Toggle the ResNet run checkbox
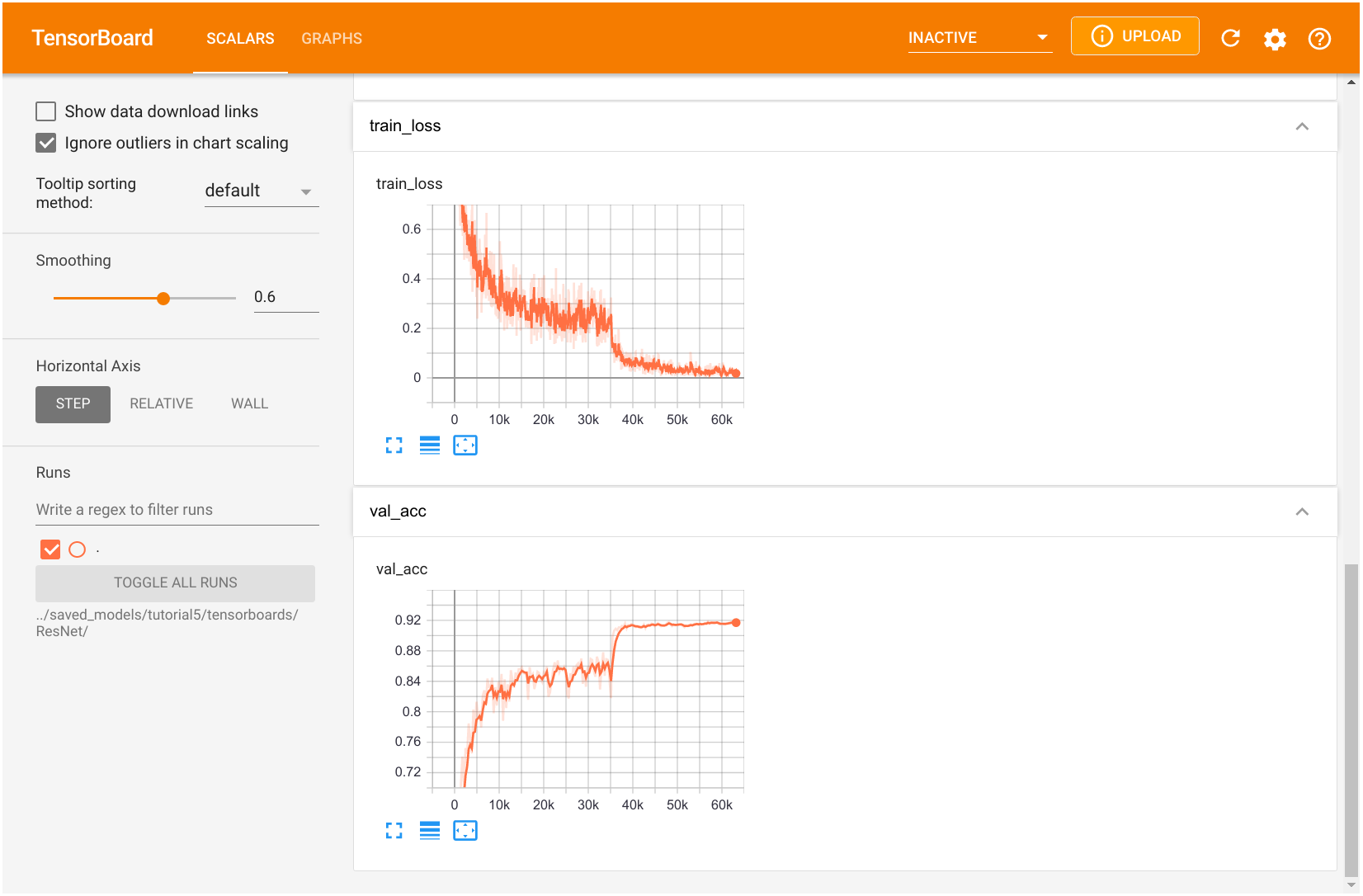The image size is (1363, 896). pyautogui.click(x=50, y=549)
